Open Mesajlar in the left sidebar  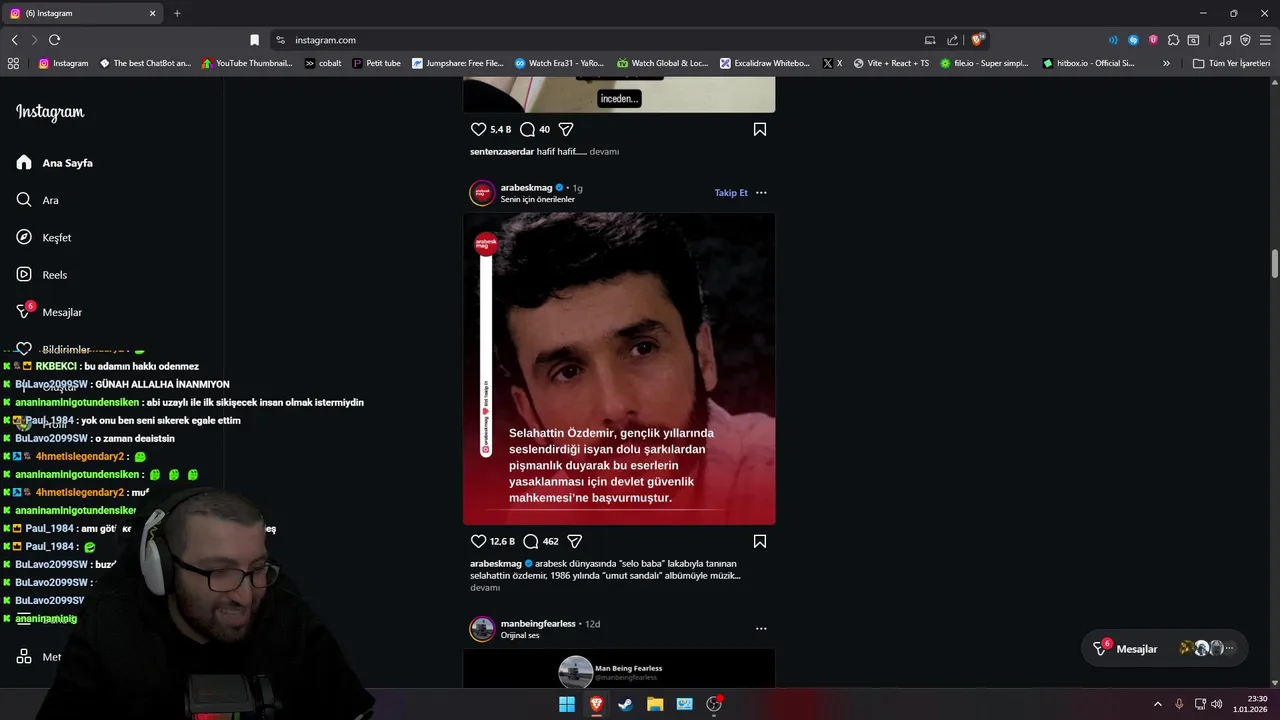pyautogui.click(x=49, y=312)
